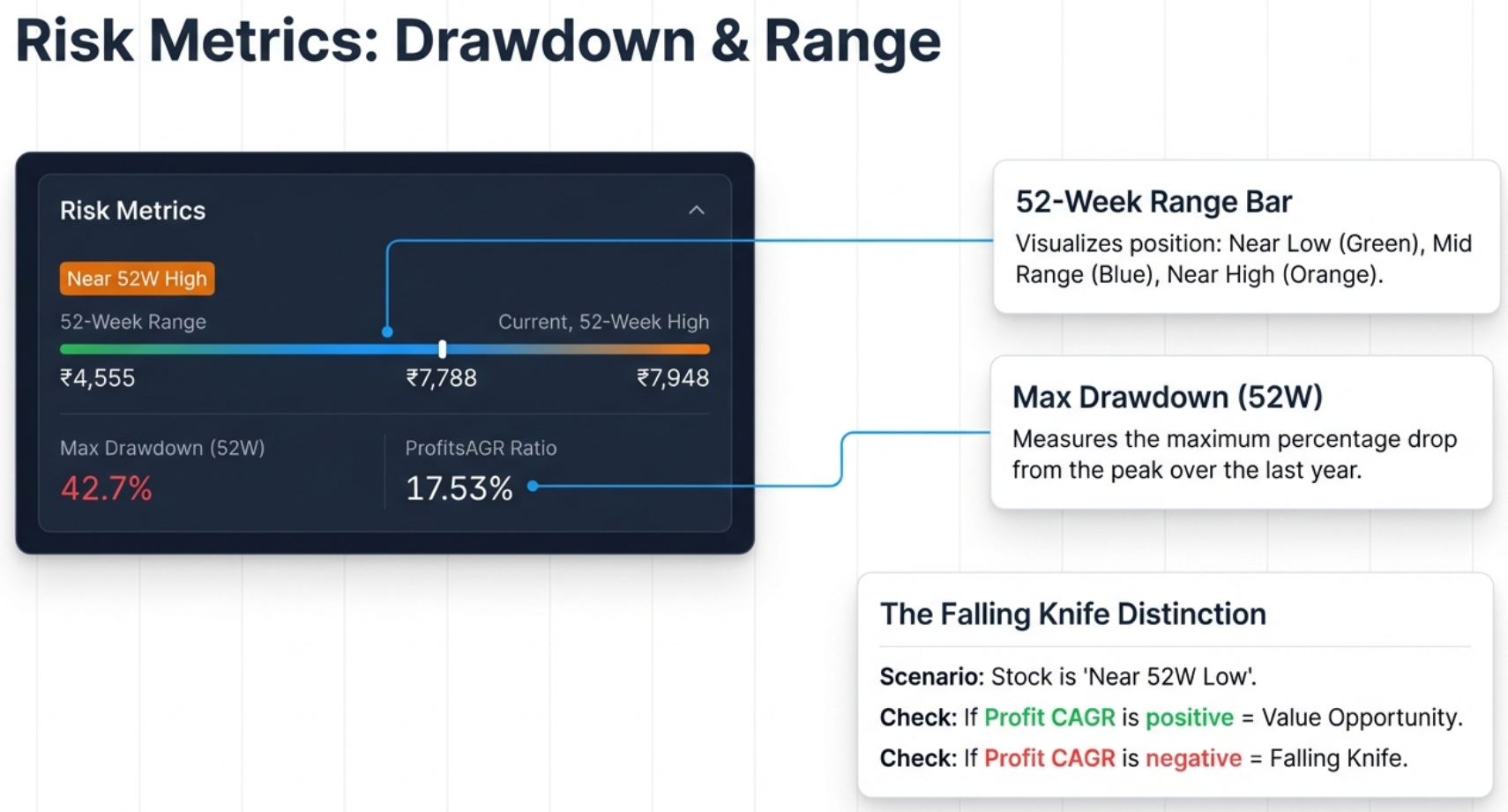Screen dimensions: 1508x812
Task: Click the blue connector dot near 17.53%
Action: click(x=533, y=486)
